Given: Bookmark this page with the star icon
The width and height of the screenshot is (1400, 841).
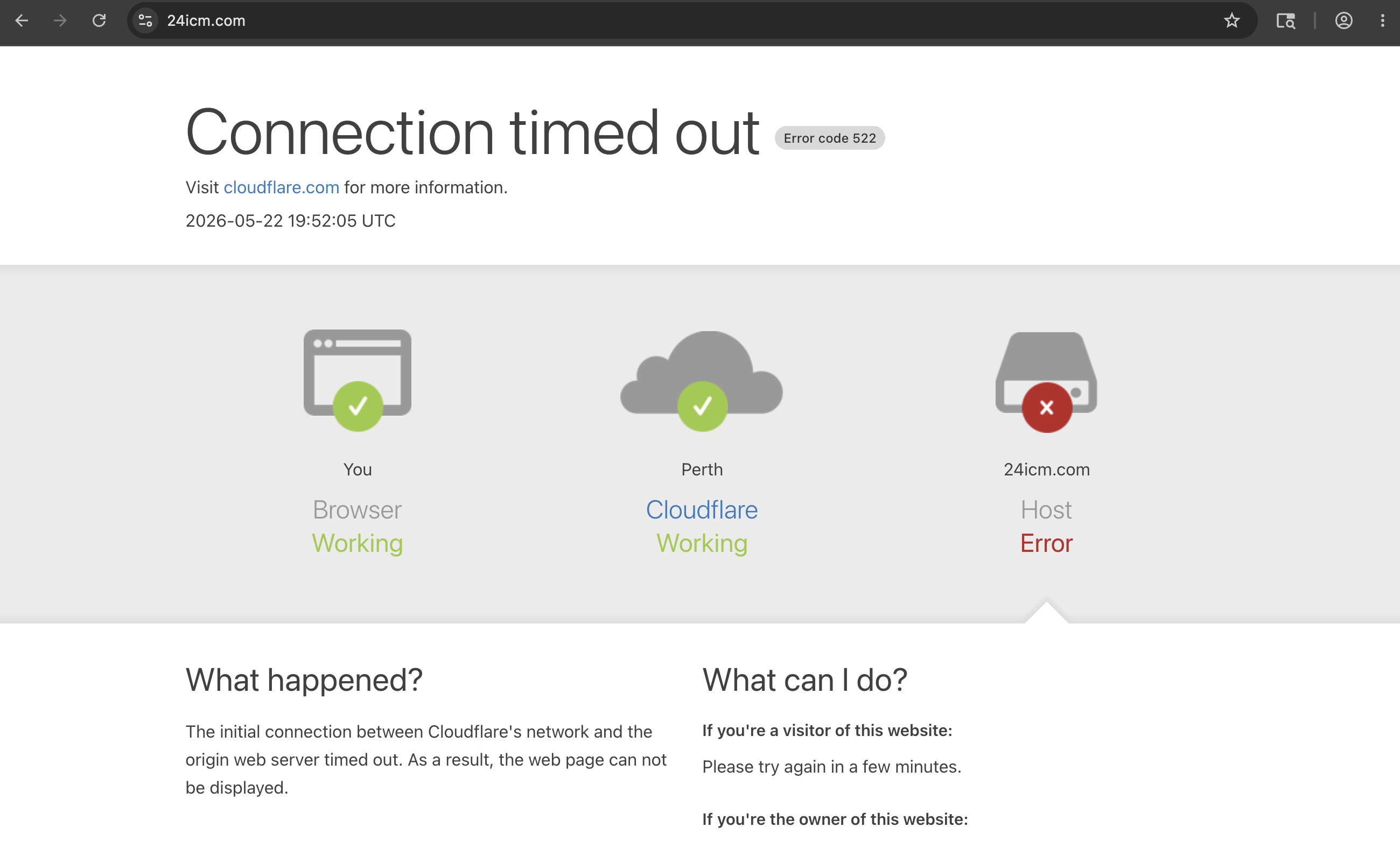Looking at the screenshot, I should (1231, 21).
